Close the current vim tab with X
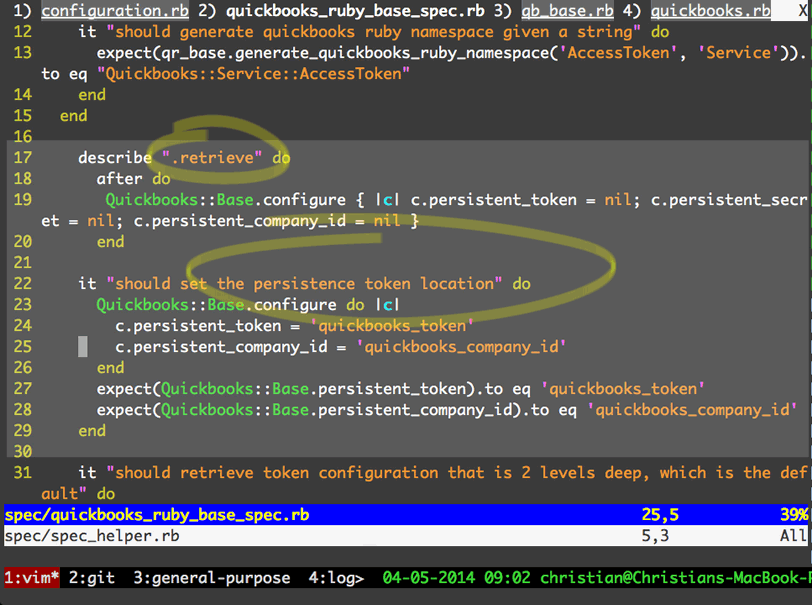 coord(802,10)
